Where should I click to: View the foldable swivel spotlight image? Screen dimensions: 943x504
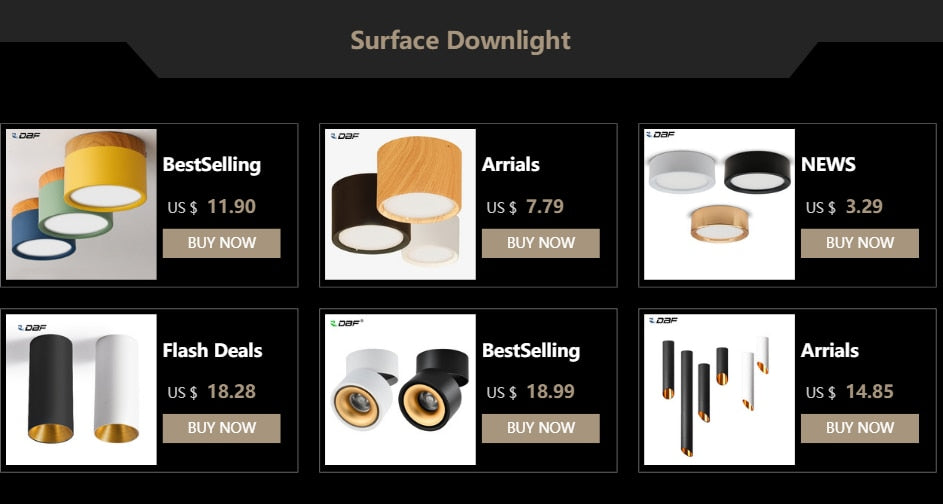400,389
